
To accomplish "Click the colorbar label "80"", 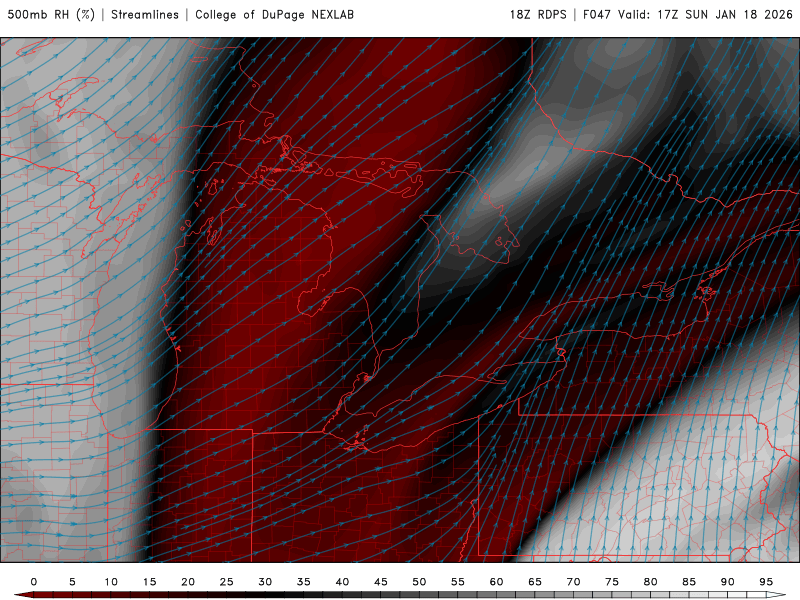I will pyautogui.click(x=651, y=582).
